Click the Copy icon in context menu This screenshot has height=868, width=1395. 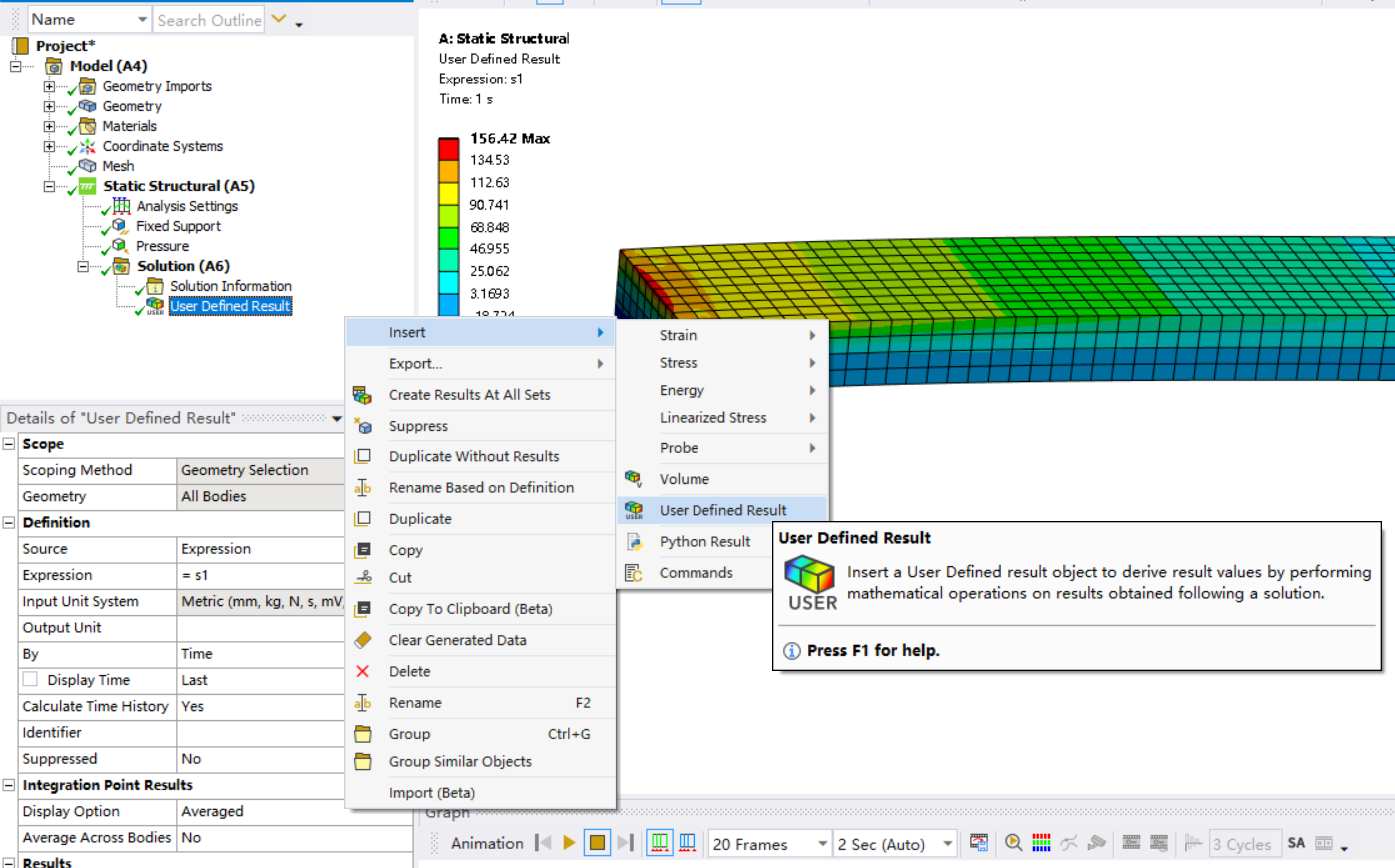(362, 550)
